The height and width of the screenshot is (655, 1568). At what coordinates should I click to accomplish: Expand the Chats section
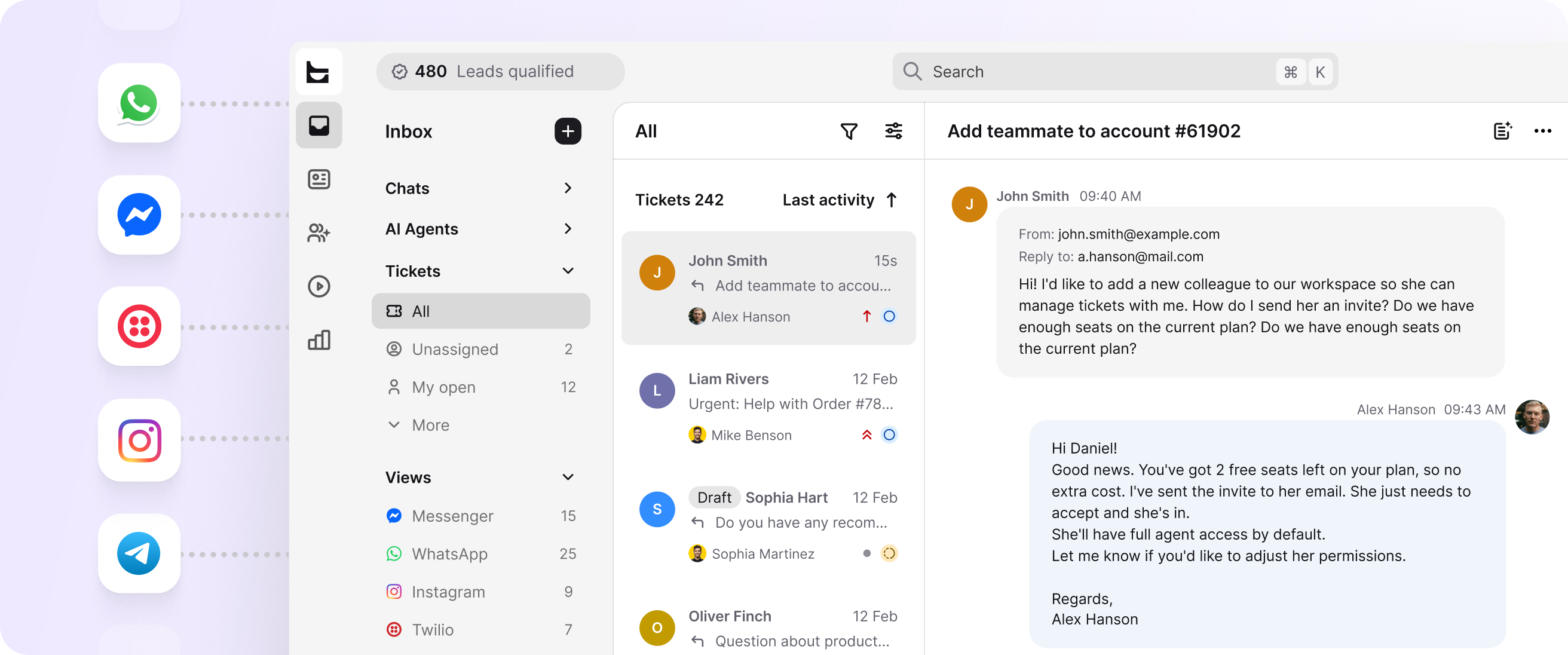click(x=480, y=188)
